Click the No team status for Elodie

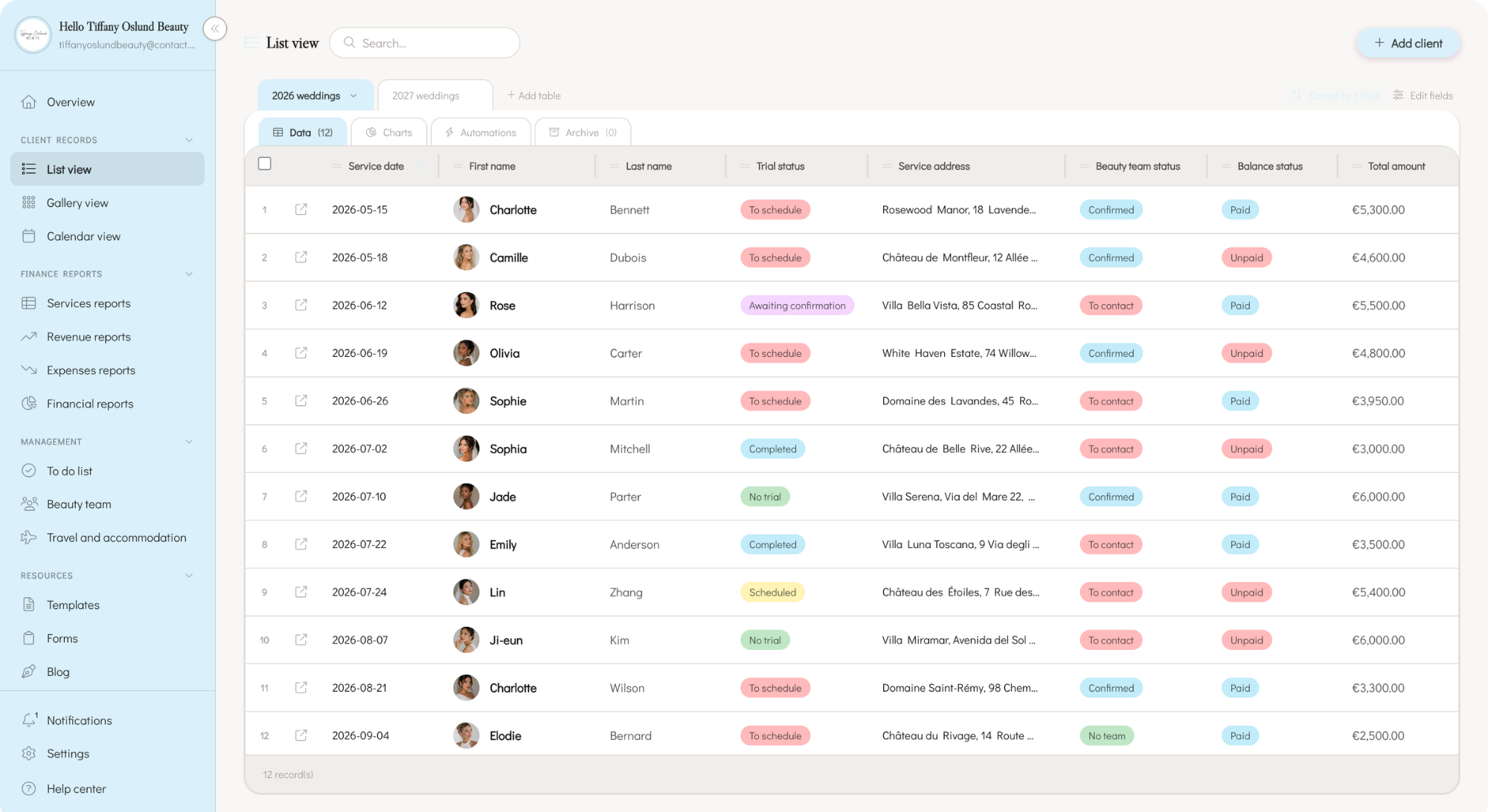(1106, 736)
